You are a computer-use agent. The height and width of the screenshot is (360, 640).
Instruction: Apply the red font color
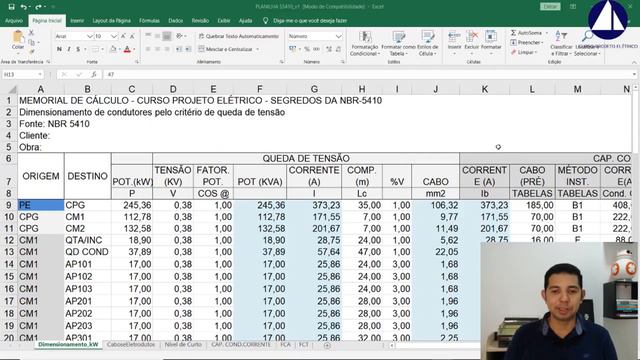click(127, 49)
